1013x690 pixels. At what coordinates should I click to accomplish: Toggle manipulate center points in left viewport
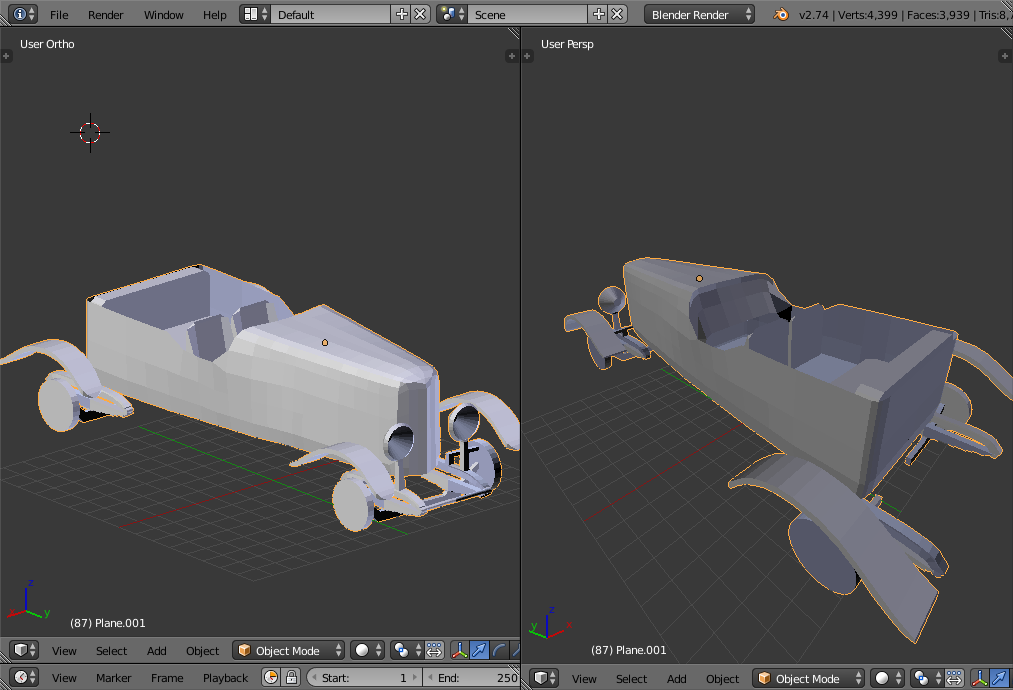tap(434, 650)
